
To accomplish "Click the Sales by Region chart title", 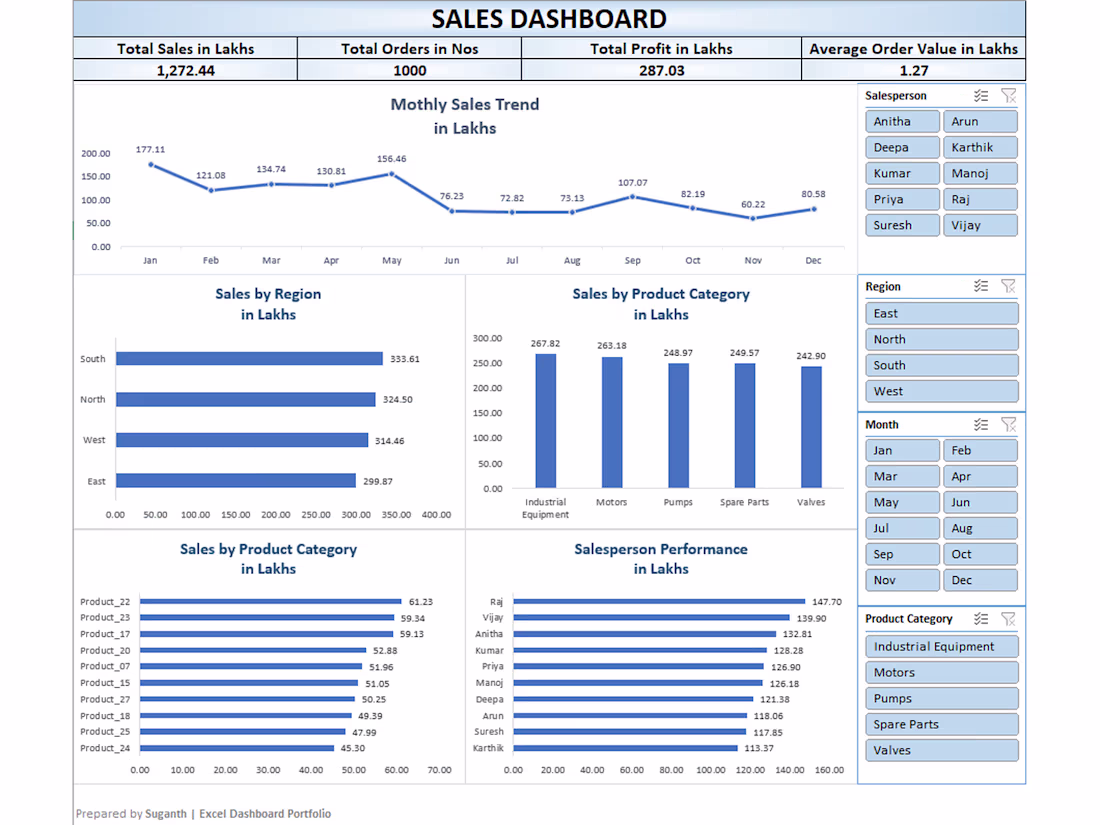I will (268, 304).
